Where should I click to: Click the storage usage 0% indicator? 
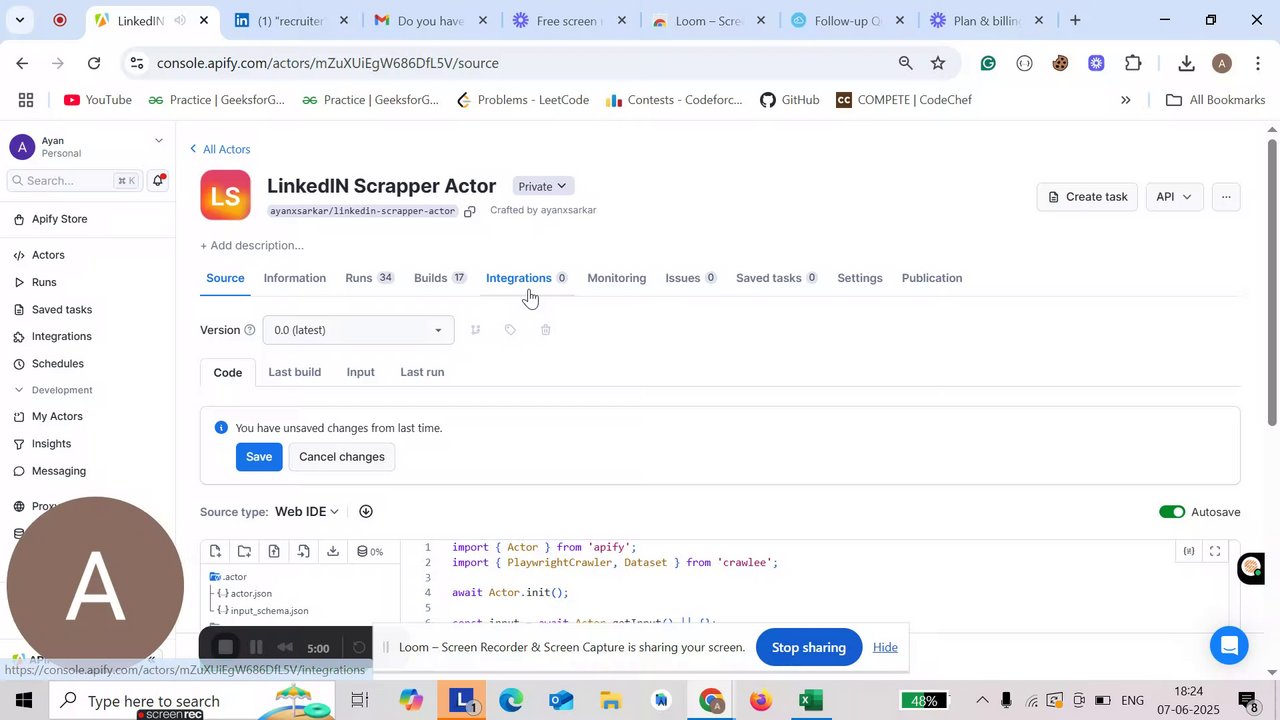tap(370, 551)
